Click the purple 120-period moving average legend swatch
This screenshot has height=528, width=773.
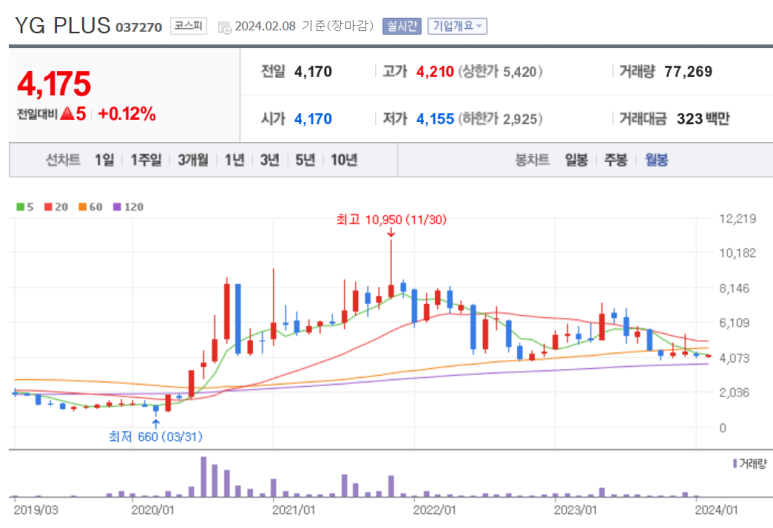point(117,207)
